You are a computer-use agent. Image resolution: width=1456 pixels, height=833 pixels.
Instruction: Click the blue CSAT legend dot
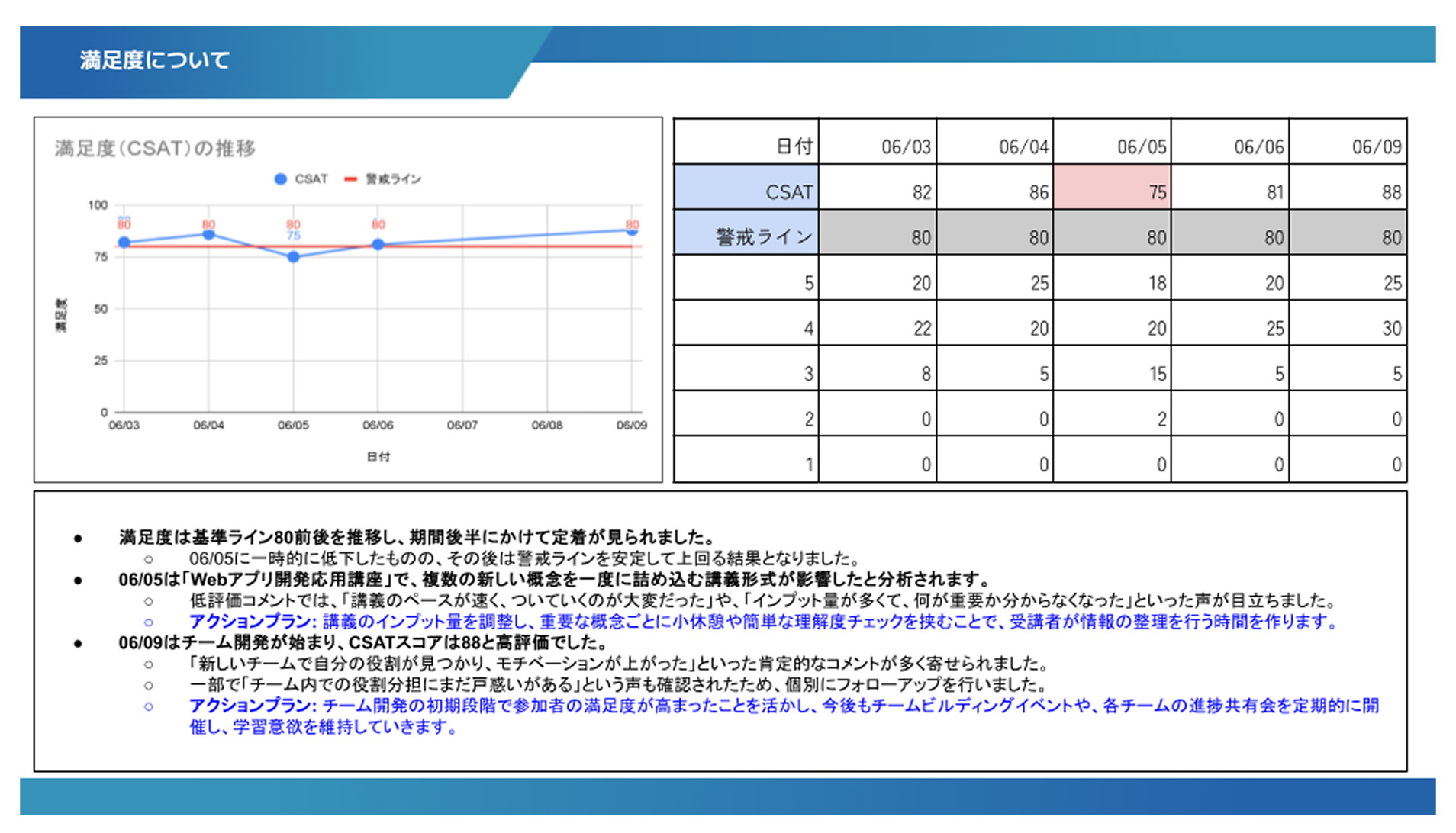[x=280, y=179]
